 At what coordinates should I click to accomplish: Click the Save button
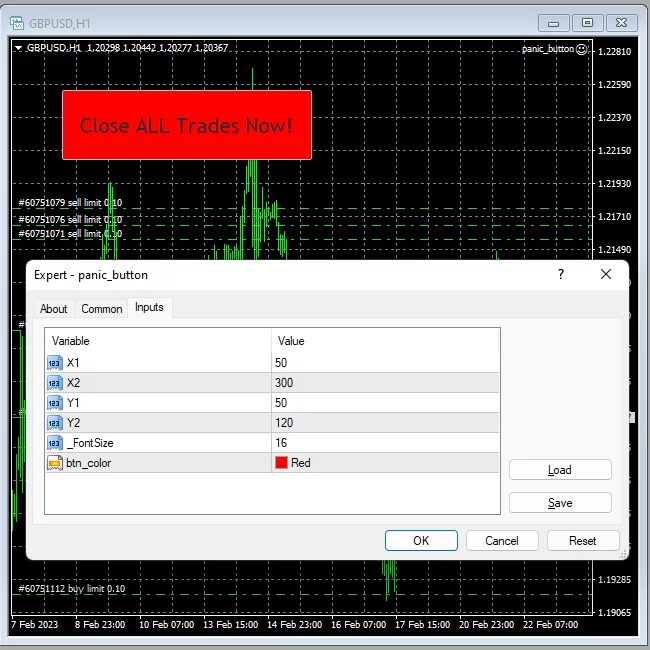click(x=560, y=503)
